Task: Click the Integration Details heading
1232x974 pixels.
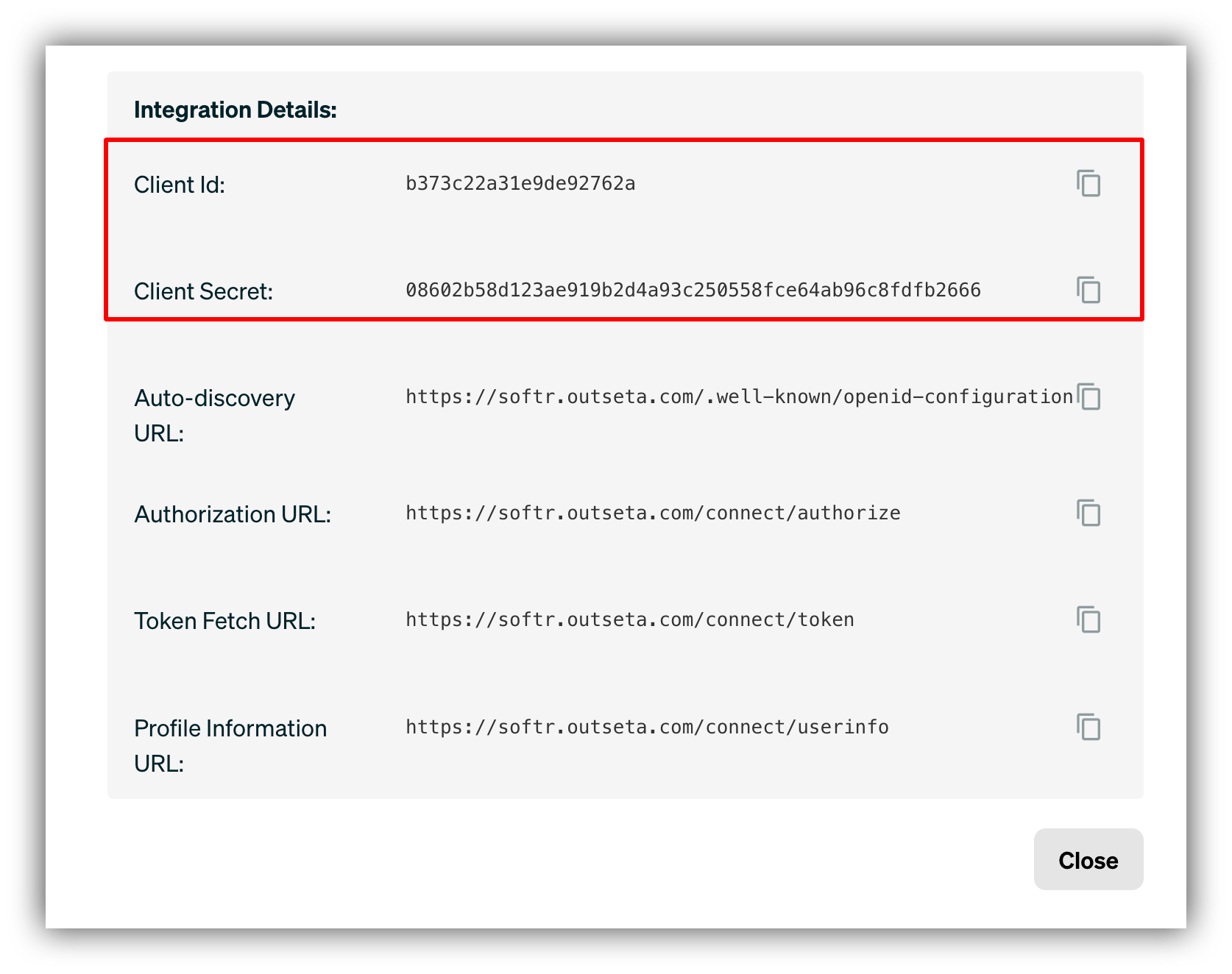Action: 236,109
